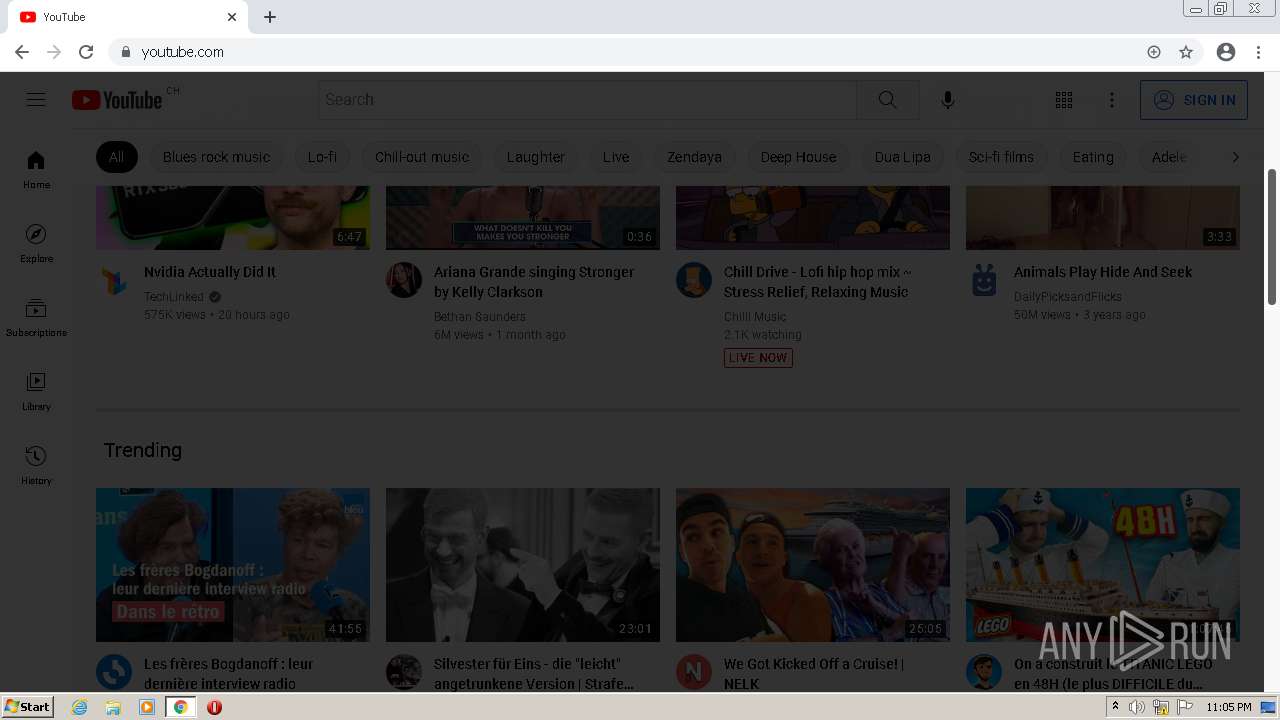Open TechLinked channel avatar
This screenshot has height=720, width=1280.
114,281
